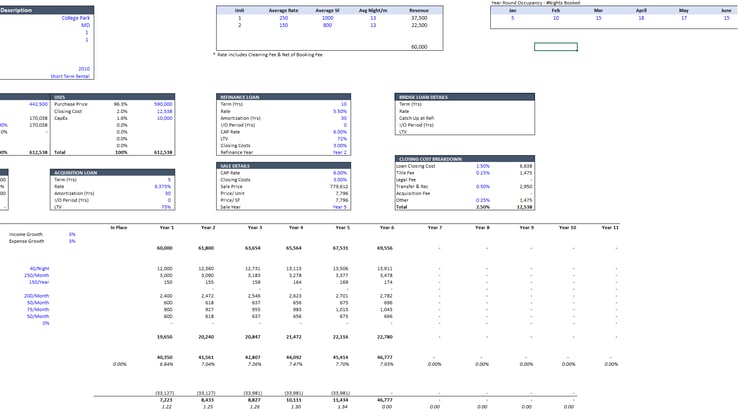Click the 'USES' section header

(60, 97)
